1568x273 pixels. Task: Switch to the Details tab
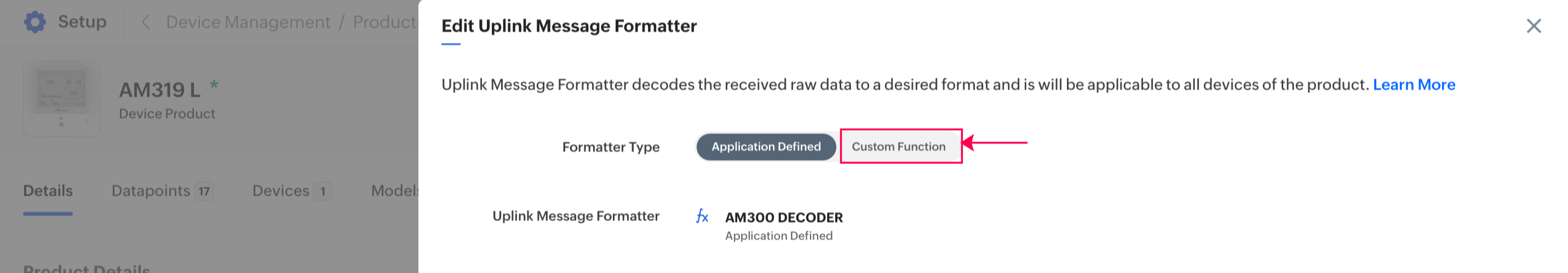[x=48, y=191]
